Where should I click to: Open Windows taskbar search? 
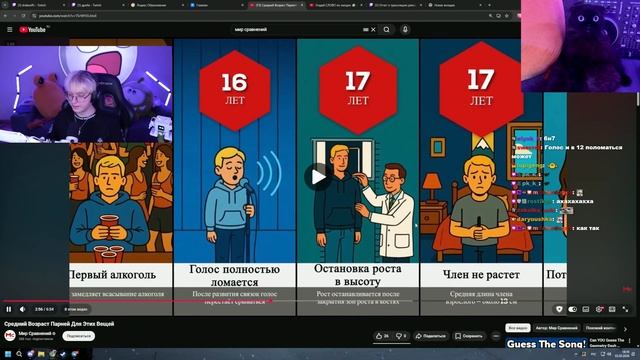(x=19, y=354)
